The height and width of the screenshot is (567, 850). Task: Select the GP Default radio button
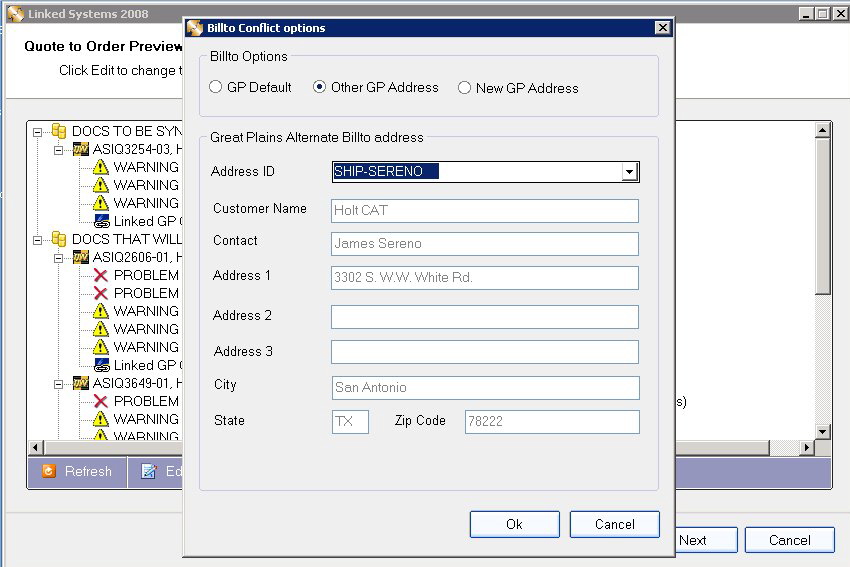tap(215, 87)
